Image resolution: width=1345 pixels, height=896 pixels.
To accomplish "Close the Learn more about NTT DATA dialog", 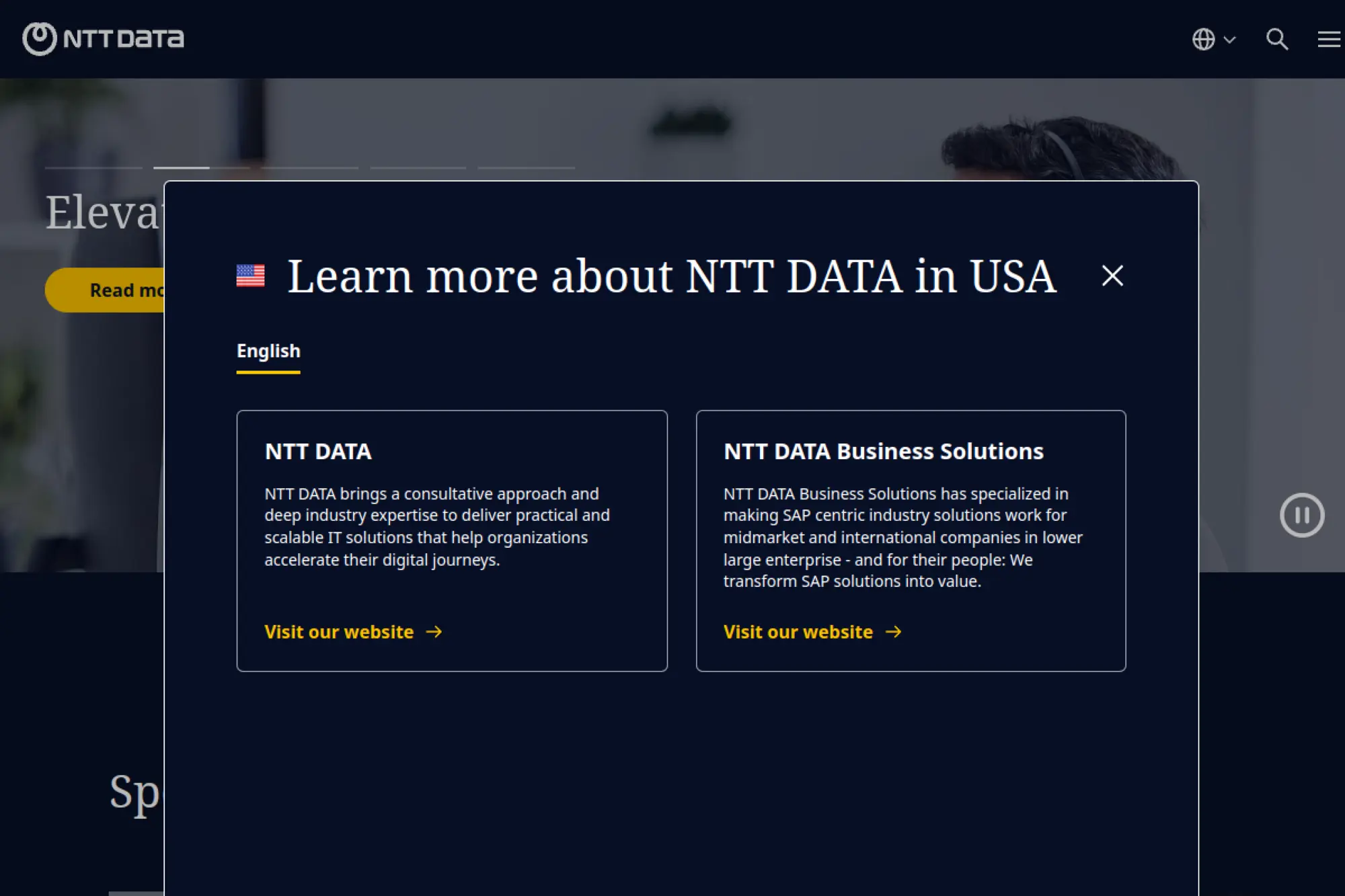I will point(1112,276).
